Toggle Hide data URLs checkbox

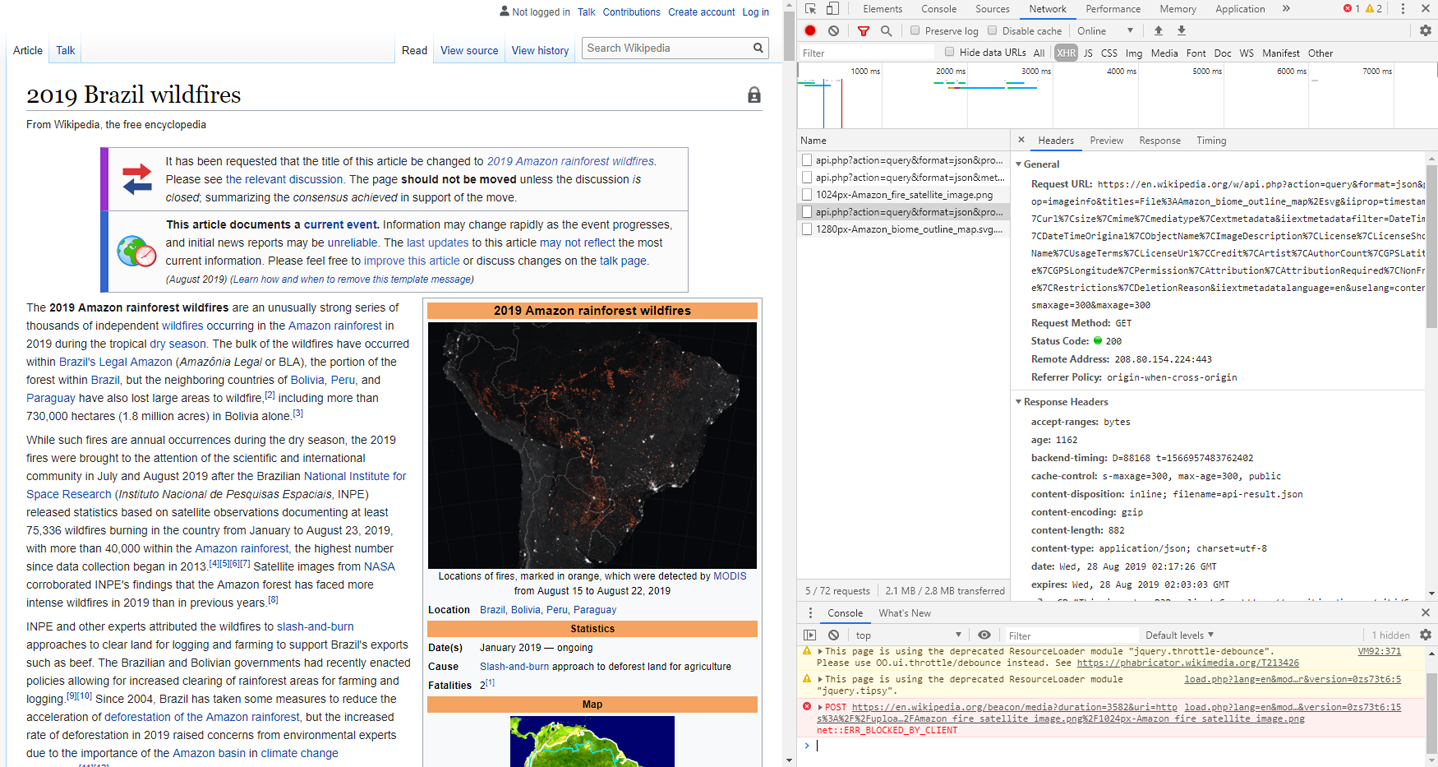click(x=949, y=53)
